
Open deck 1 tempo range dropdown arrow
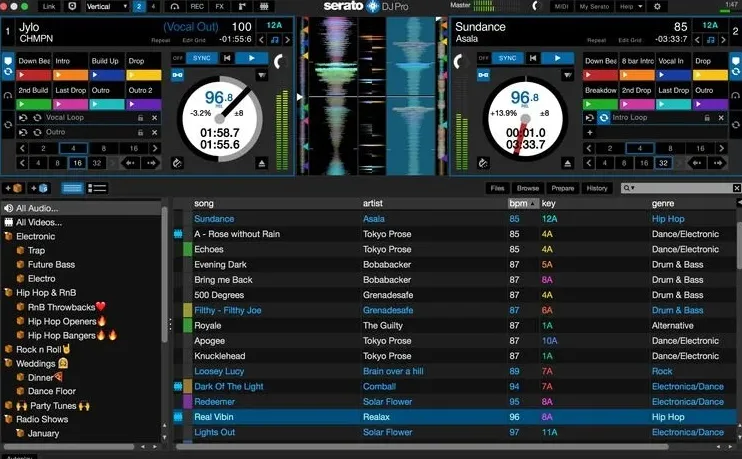pyautogui.click(x=262, y=75)
